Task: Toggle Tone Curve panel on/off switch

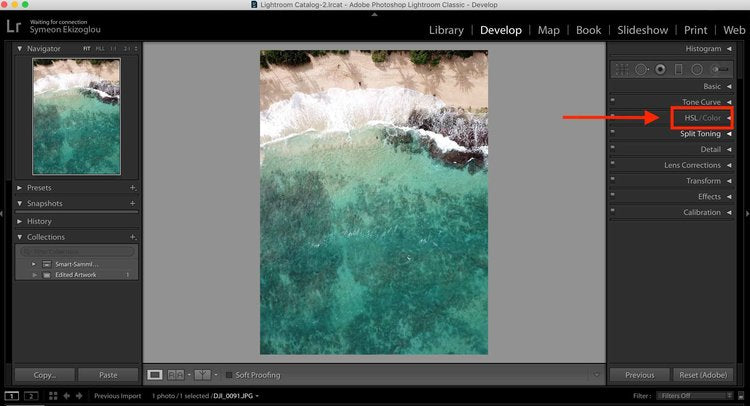Action: pyautogui.click(x=613, y=100)
